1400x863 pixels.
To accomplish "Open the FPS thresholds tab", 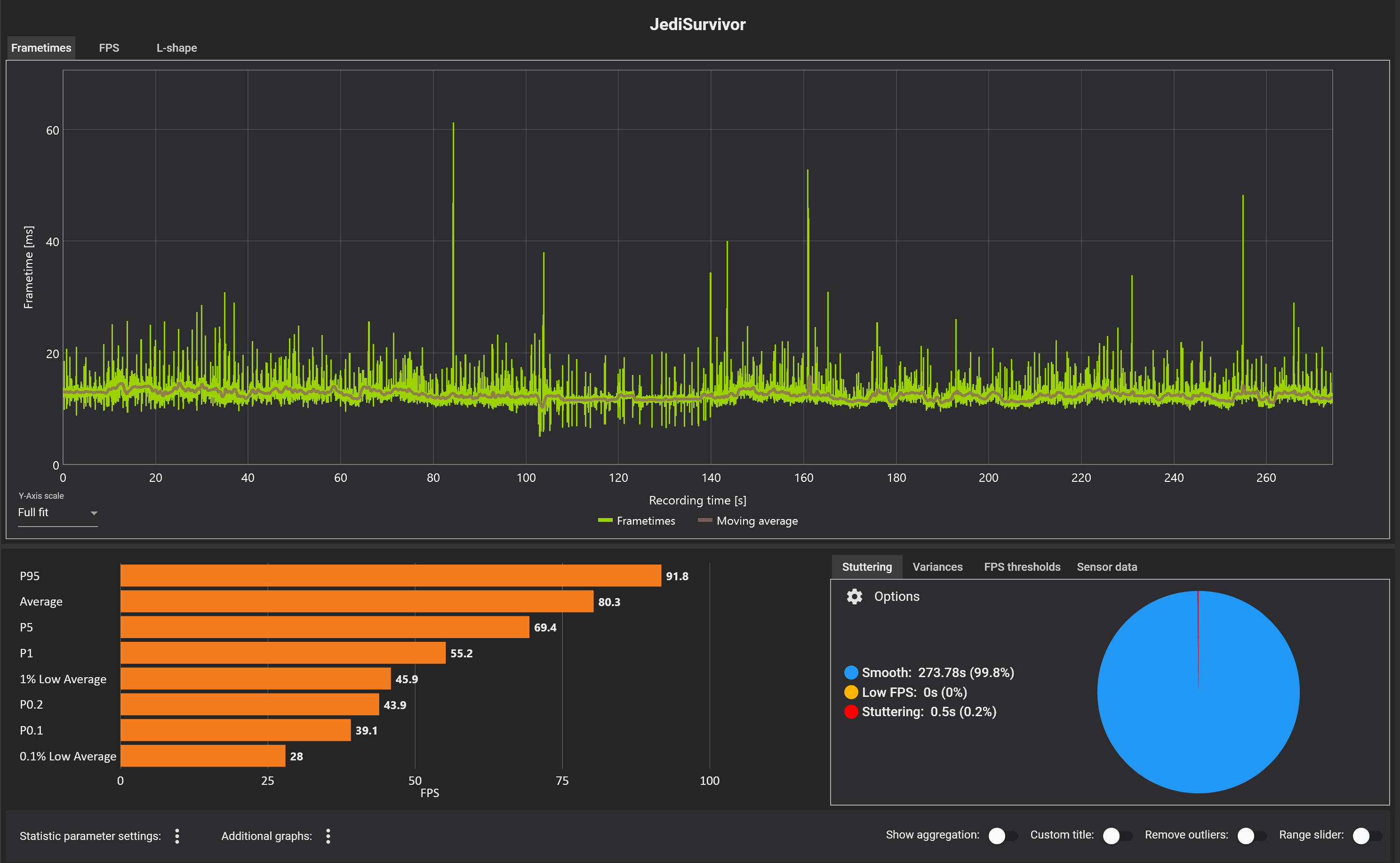I will tap(1022, 567).
